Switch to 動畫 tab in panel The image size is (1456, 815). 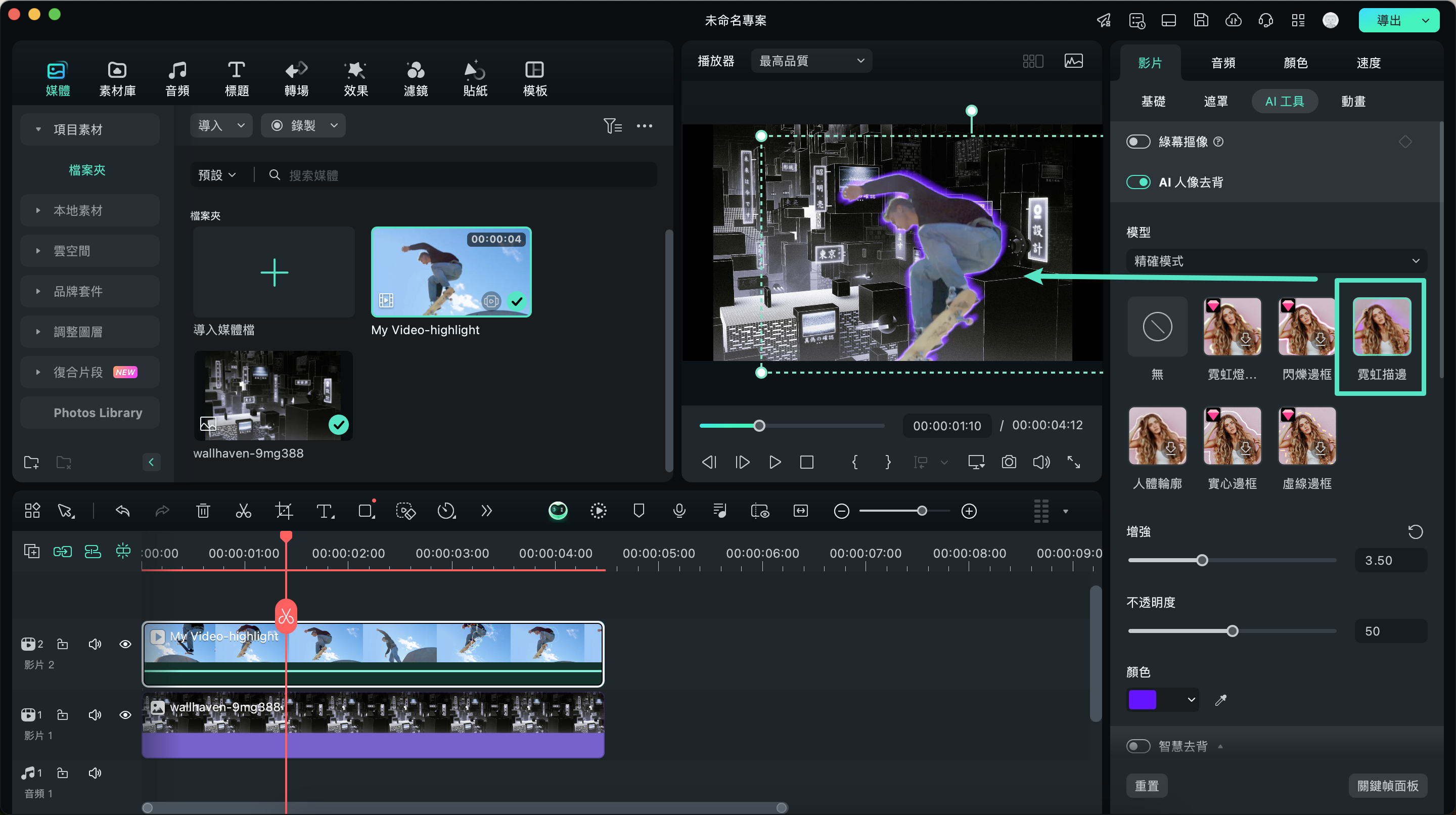(x=1354, y=101)
